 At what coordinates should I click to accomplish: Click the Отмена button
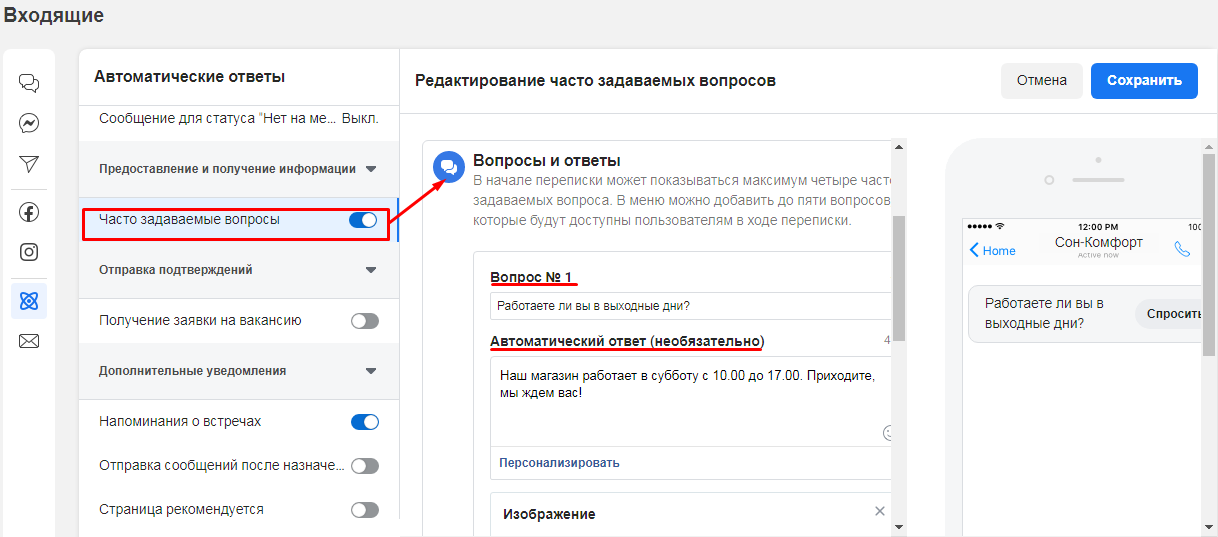(x=1042, y=81)
